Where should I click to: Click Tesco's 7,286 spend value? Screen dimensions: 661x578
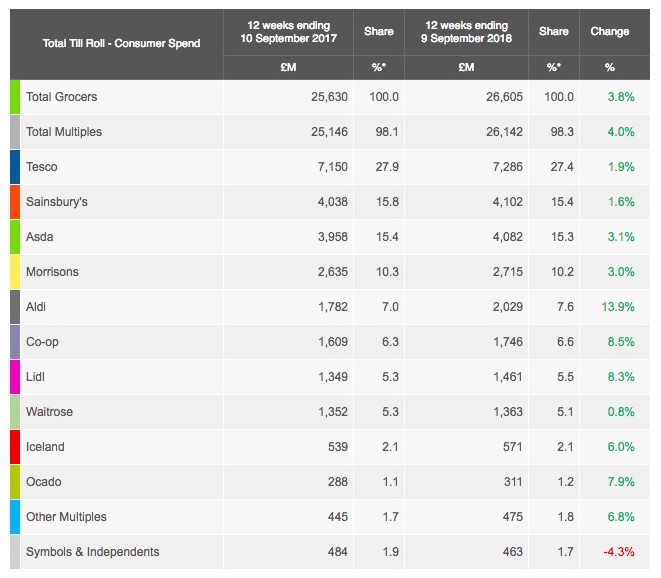[508, 167]
